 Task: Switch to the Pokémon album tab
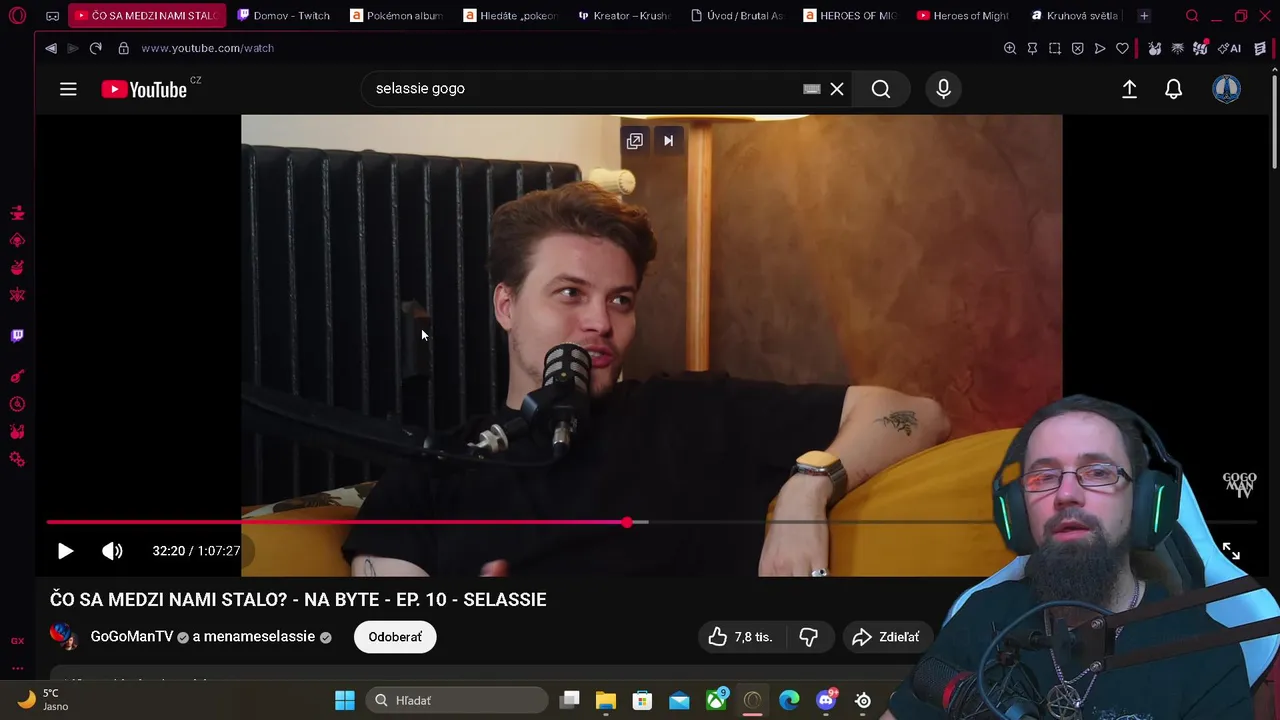397,16
